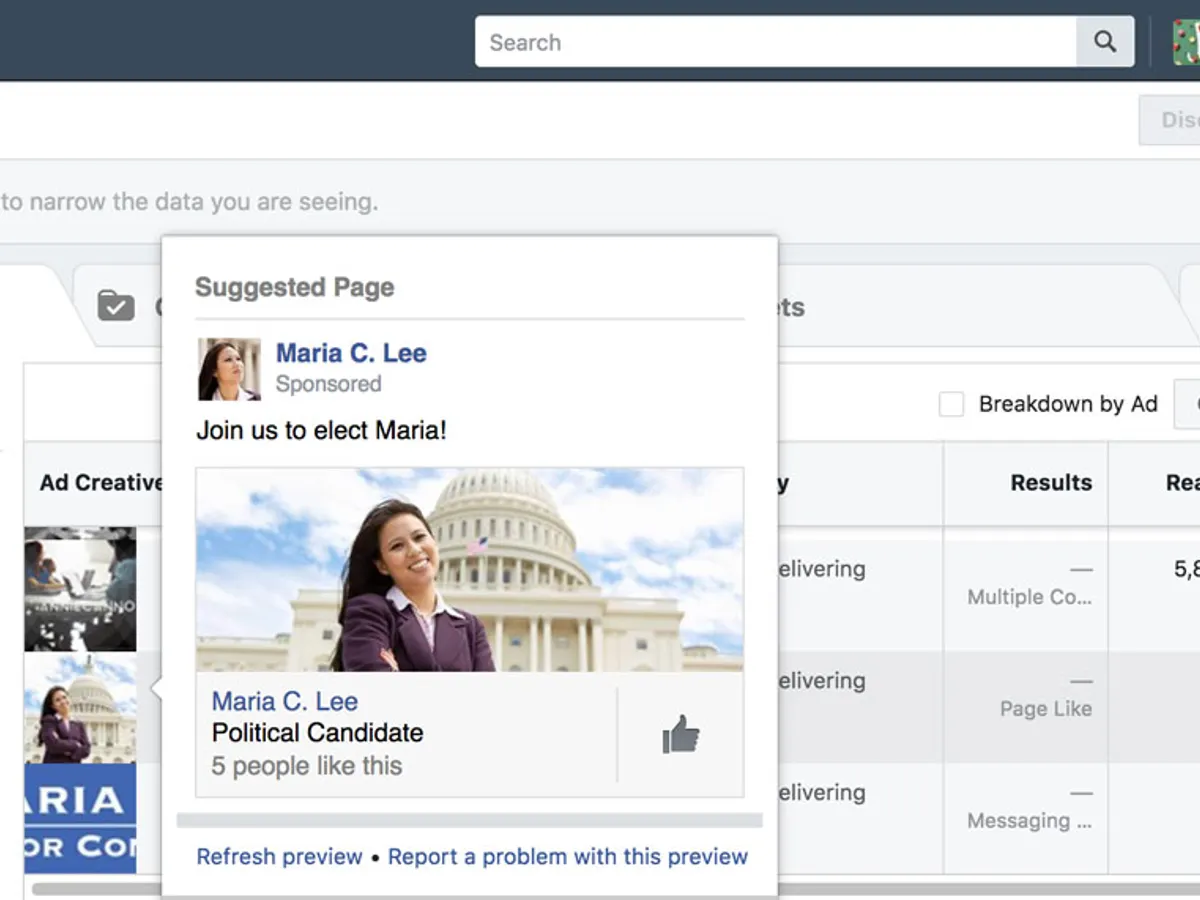Click the Refresh preview link
Image resolution: width=1200 pixels, height=900 pixels.
coord(279,857)
